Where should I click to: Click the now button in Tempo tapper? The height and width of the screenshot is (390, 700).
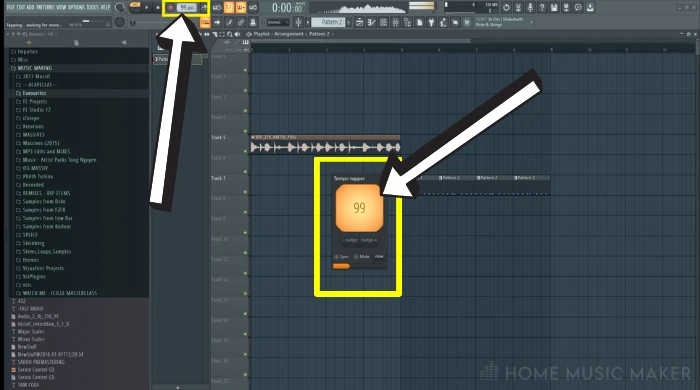click(x=379, y=257)
